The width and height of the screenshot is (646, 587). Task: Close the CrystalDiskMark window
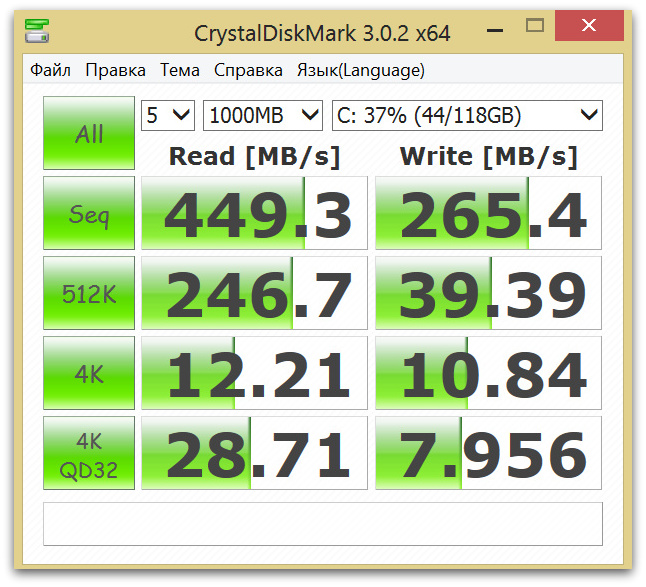[589, 26]
